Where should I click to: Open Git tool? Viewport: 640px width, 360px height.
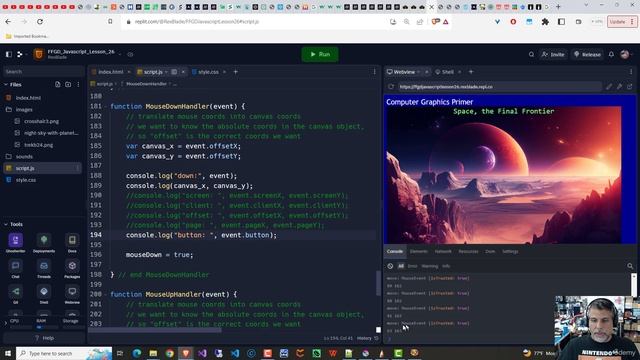pos(16,294)
